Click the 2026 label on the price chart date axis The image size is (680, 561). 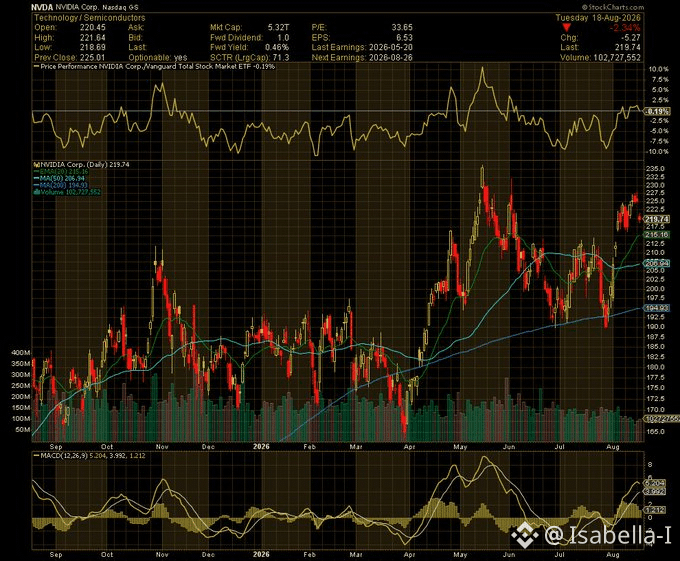tap(261, 447)
